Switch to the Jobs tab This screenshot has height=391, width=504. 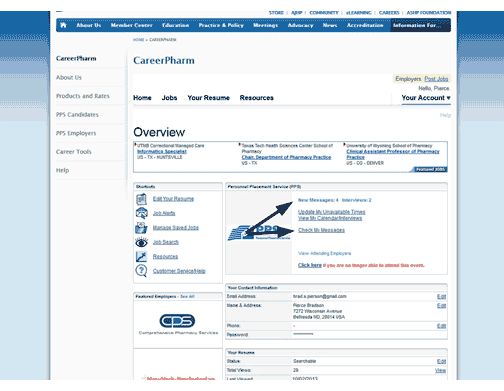click(169, 98)
